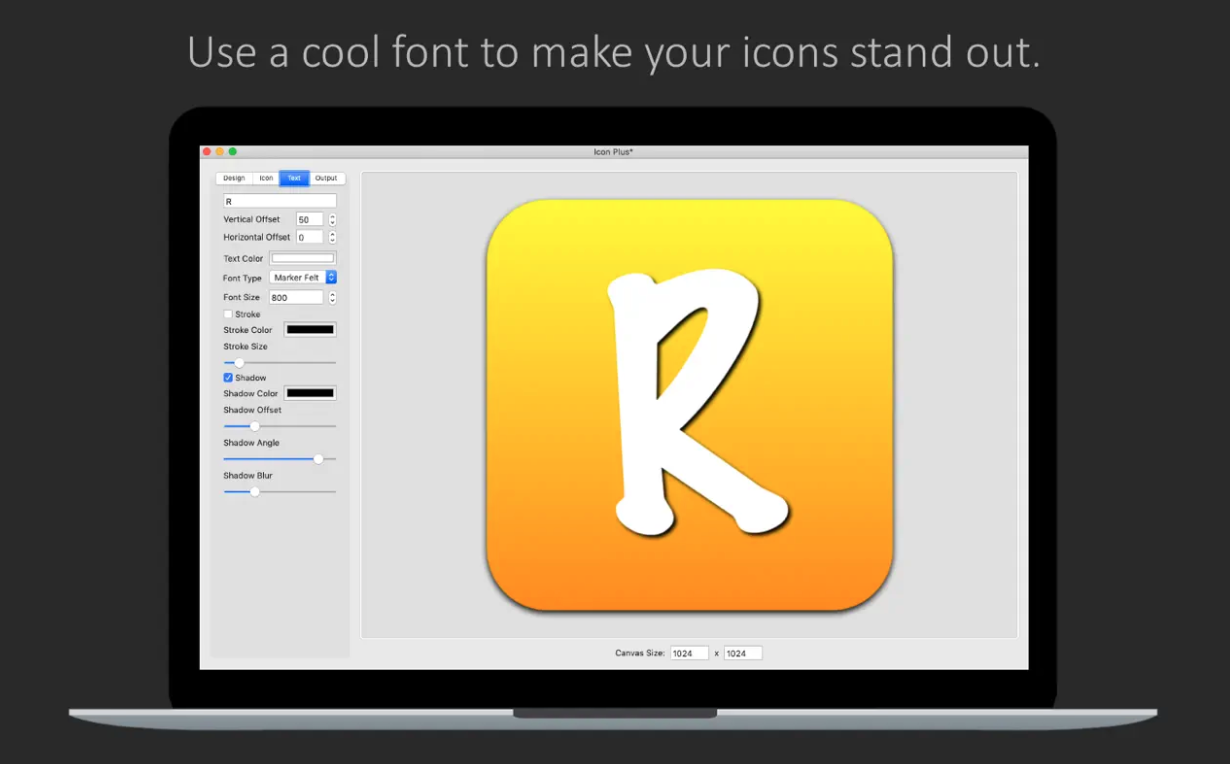Switch to the Design tab

(234, 178)
